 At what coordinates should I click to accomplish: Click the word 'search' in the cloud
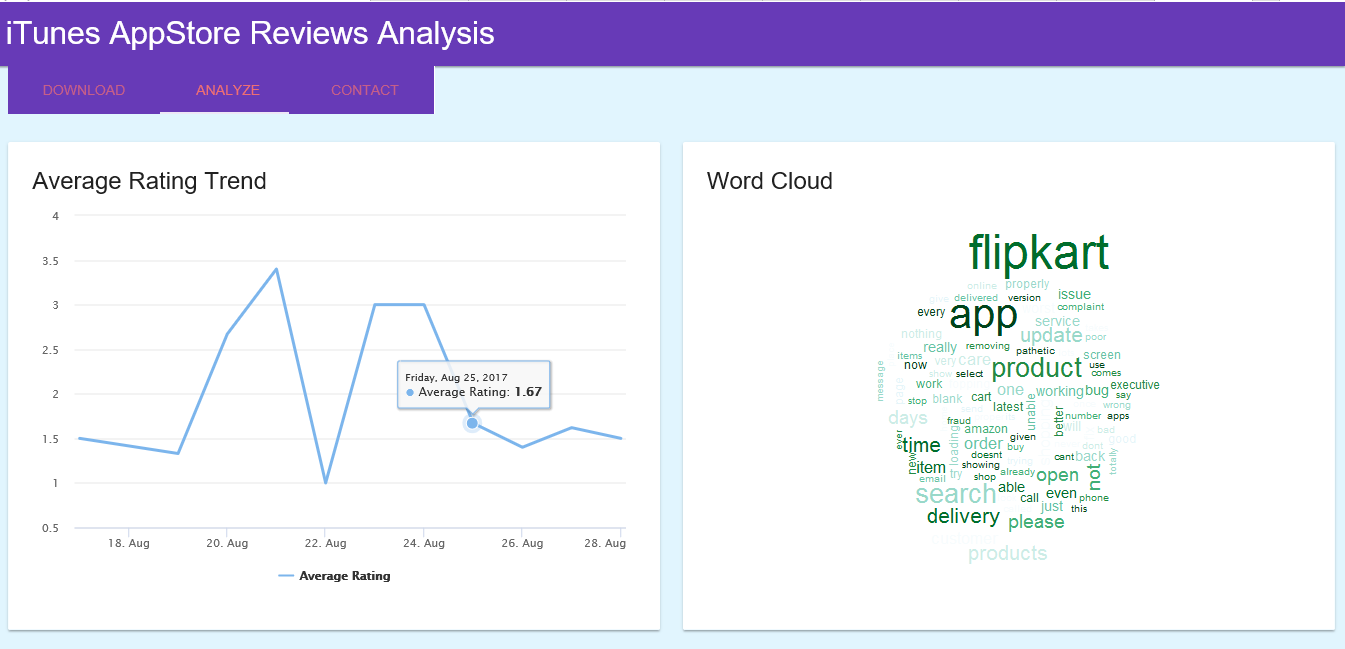[956, 493]
